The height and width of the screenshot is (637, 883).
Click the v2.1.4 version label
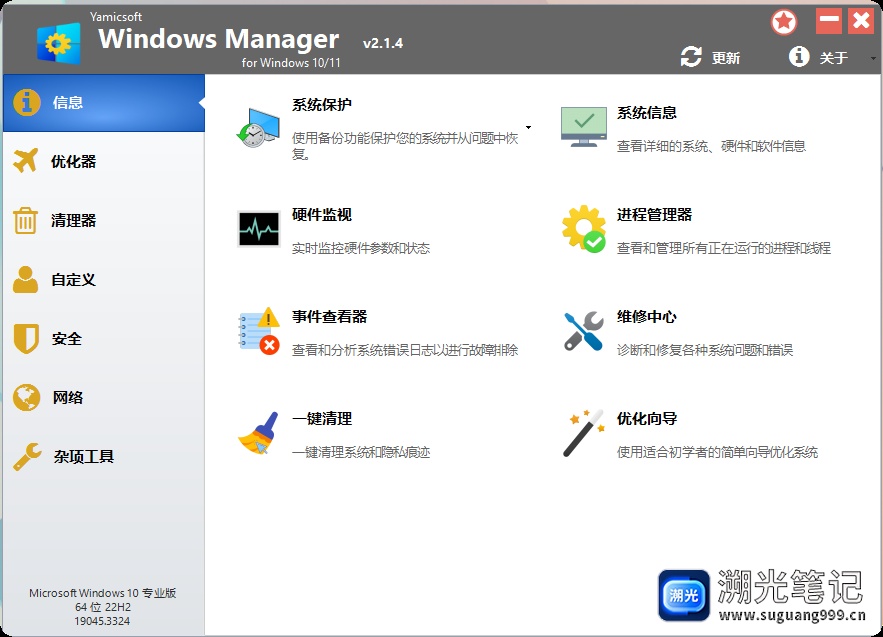383,43
